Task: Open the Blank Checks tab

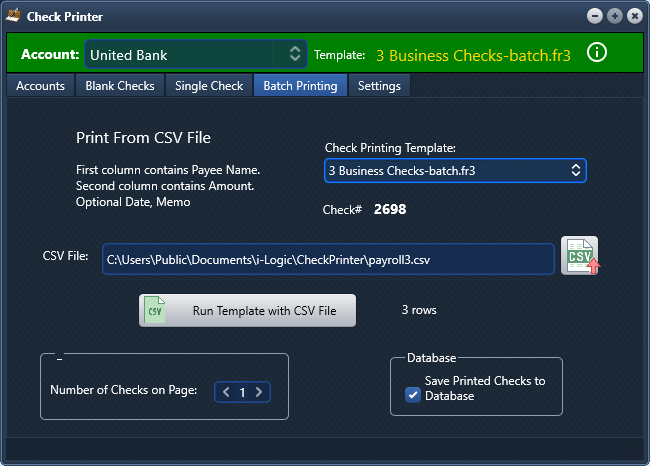Action: pyautogui.click(x=120, y=85)
